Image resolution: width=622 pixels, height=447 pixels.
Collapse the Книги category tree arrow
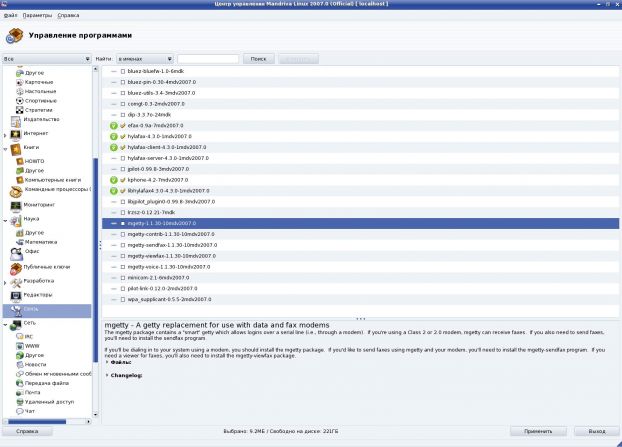point(5,149)
